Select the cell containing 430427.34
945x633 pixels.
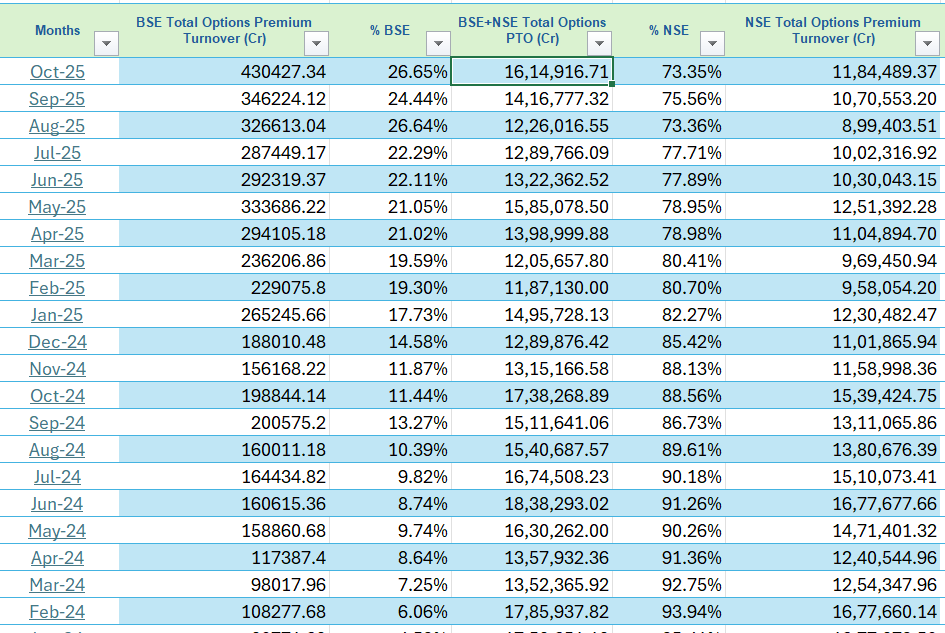pyautogui.click(x=225, y=72)
